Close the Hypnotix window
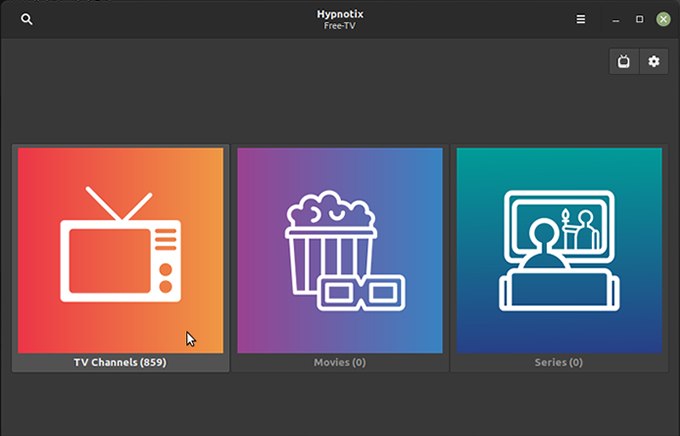 [663, 19]
